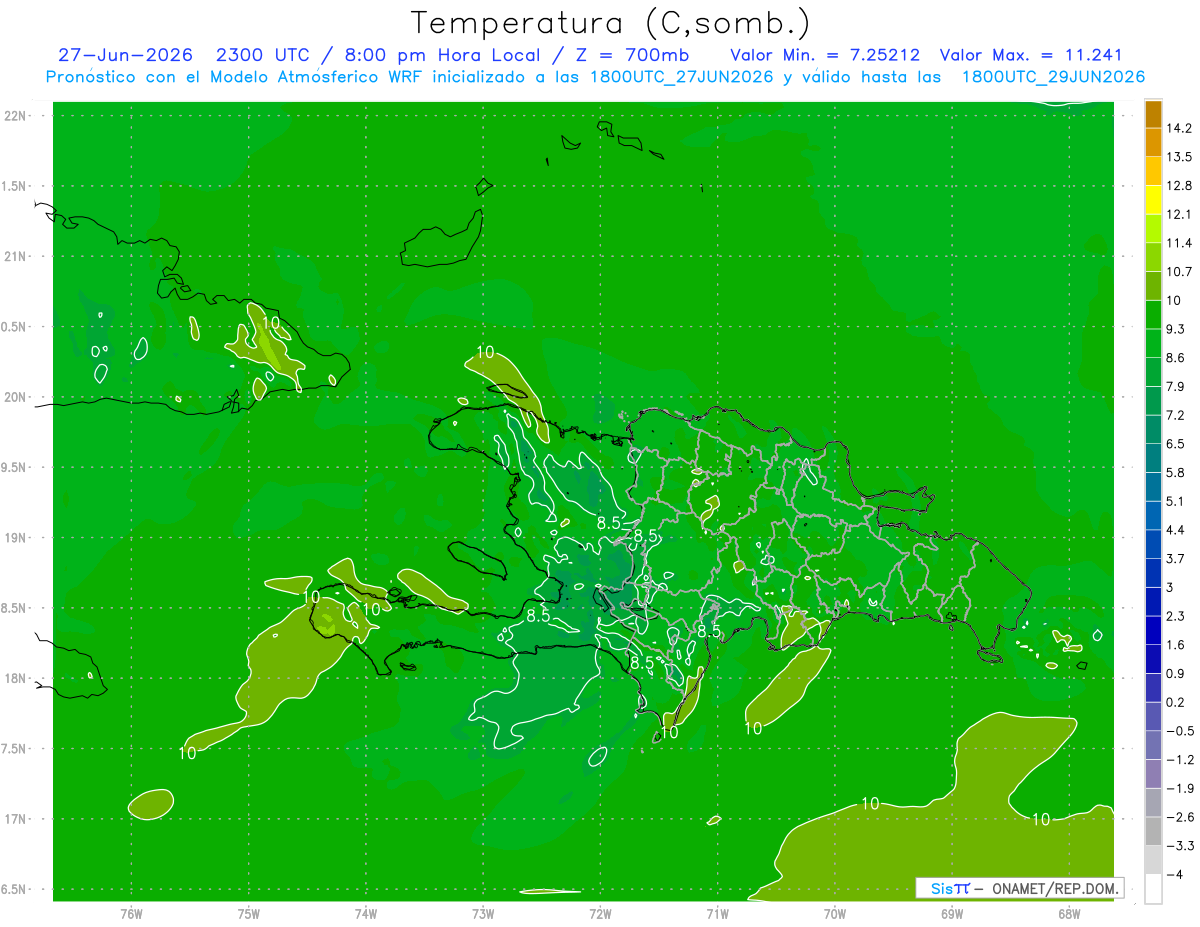Viewport: 1200px width, 927px height.
Task: Click the "69W" longitude axis label
Action: click(x=952, y=914)
